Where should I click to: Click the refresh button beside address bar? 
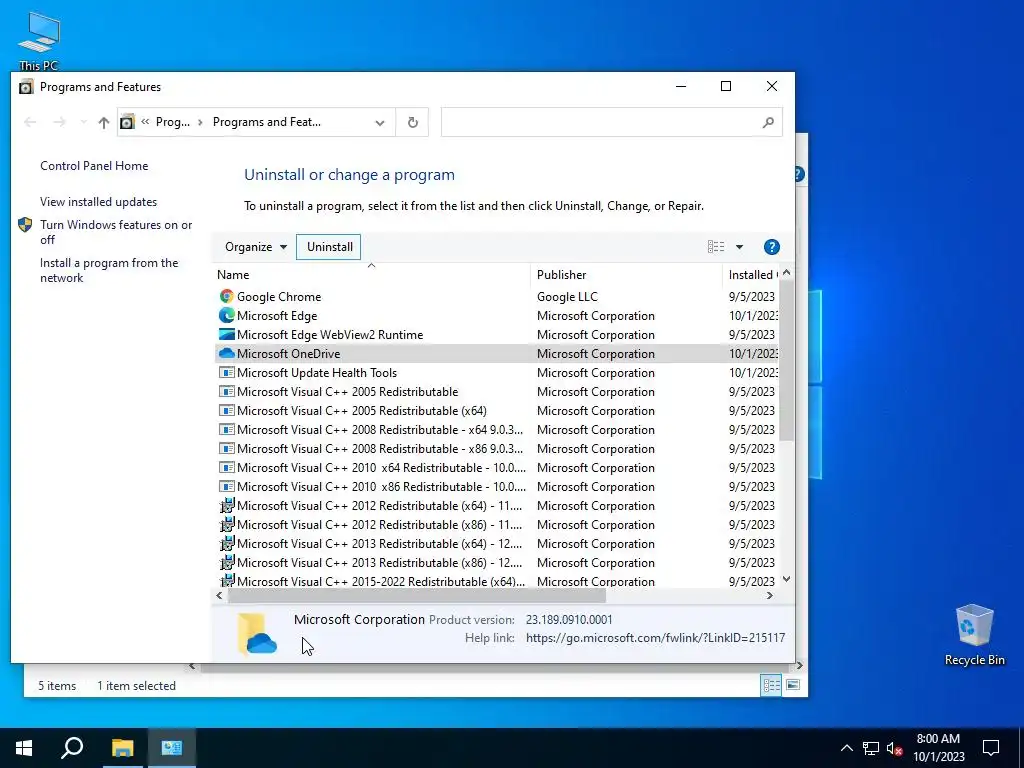click(x=413, y=122)
